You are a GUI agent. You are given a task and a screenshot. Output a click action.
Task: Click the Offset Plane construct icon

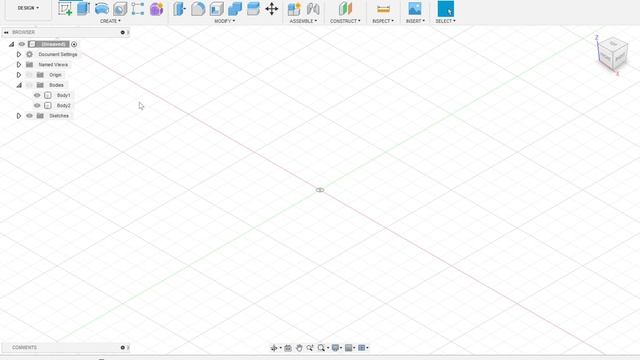tap(345, 9)
